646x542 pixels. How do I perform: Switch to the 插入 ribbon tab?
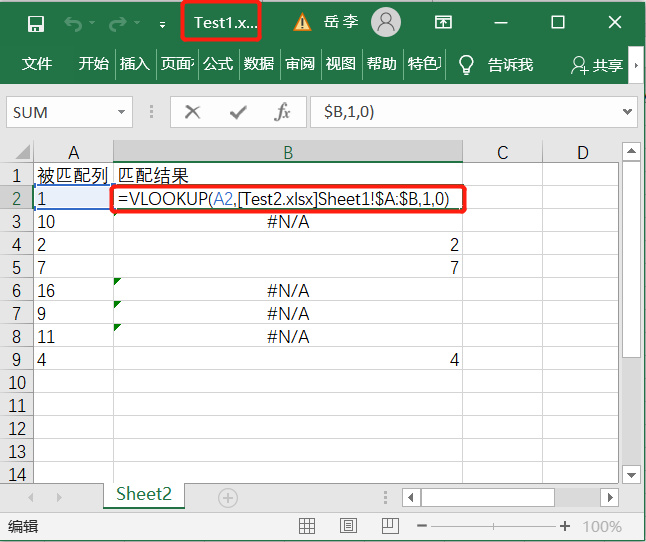coord(135,64)
